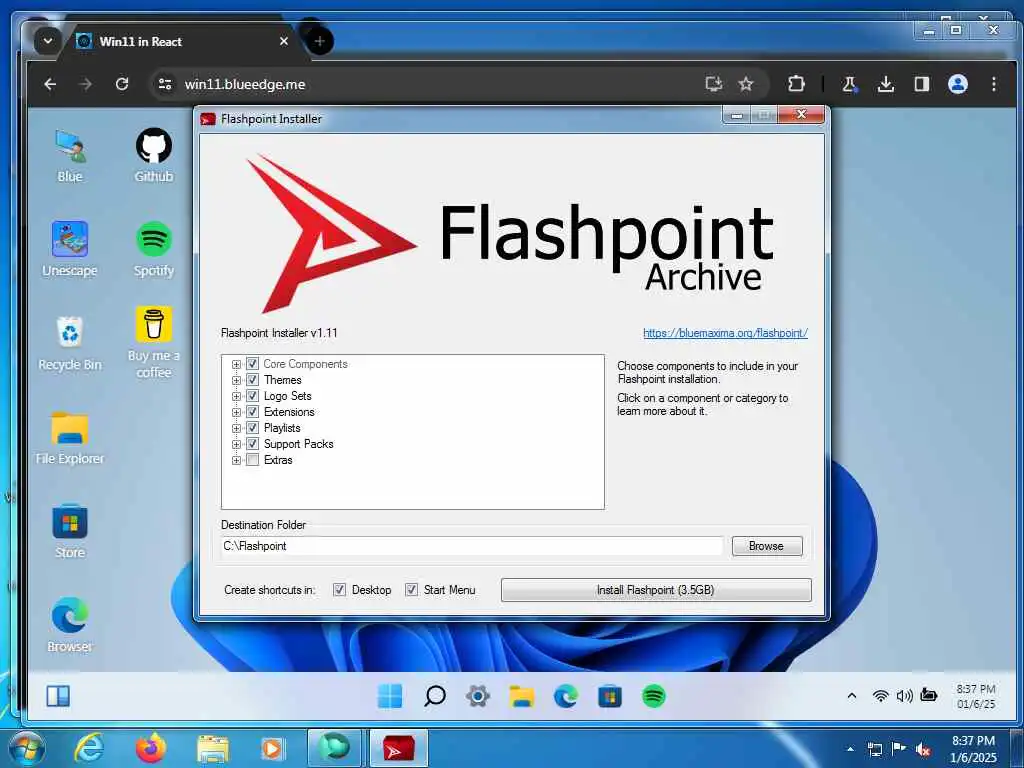Open the Win11 Start menu button
This screenshot has width=1024, height=768.
pyautogui.click(x=391, y=696)
